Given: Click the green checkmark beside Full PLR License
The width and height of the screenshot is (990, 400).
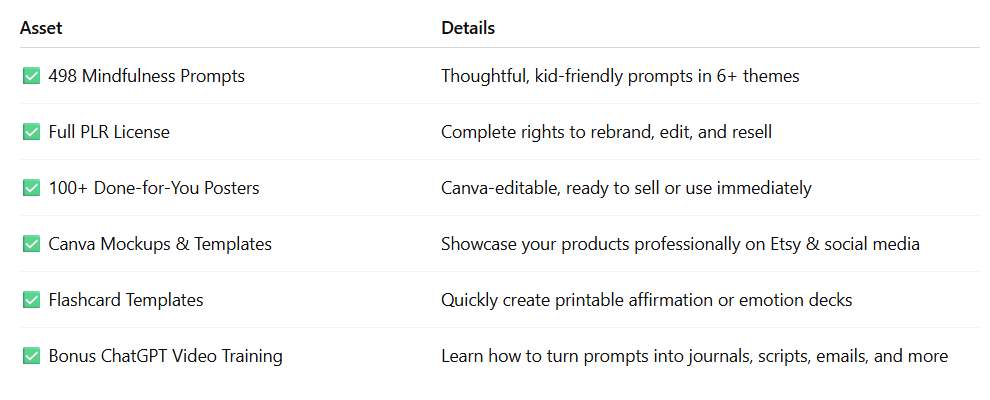Looking at the screenshot, I should click(x=31, y=132).
